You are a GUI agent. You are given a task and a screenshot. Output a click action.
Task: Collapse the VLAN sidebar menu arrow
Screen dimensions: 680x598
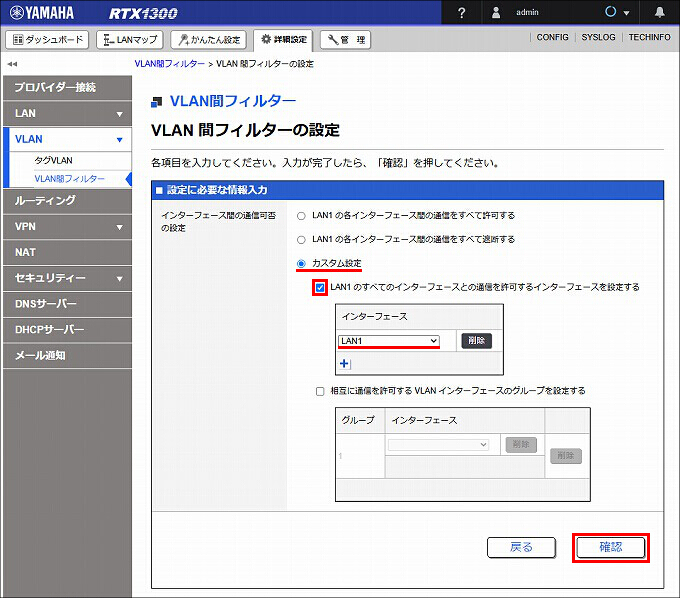point(120,140)
